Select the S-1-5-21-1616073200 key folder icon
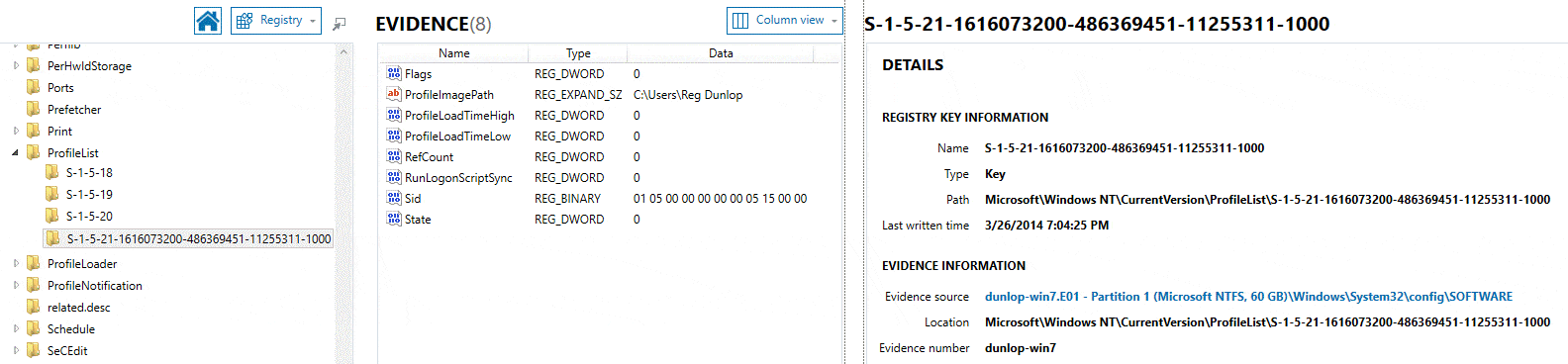Screen dimensions: 1568x364 (x=53, y=238)
